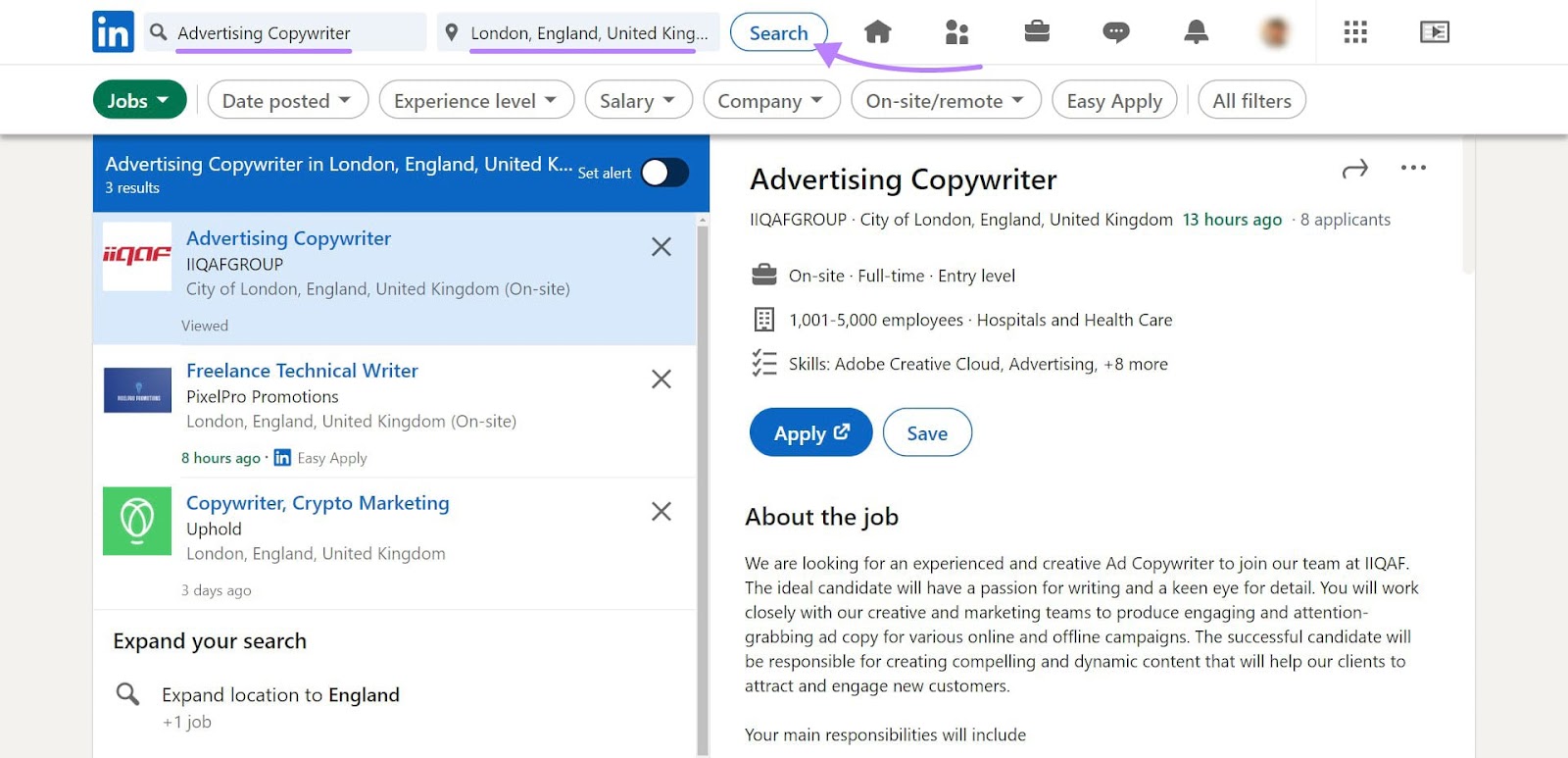The height and width of the screenshot is (758, 1568).
Task: Click Expand location to England
Action: pyautogui.click(x=280, y=694)
